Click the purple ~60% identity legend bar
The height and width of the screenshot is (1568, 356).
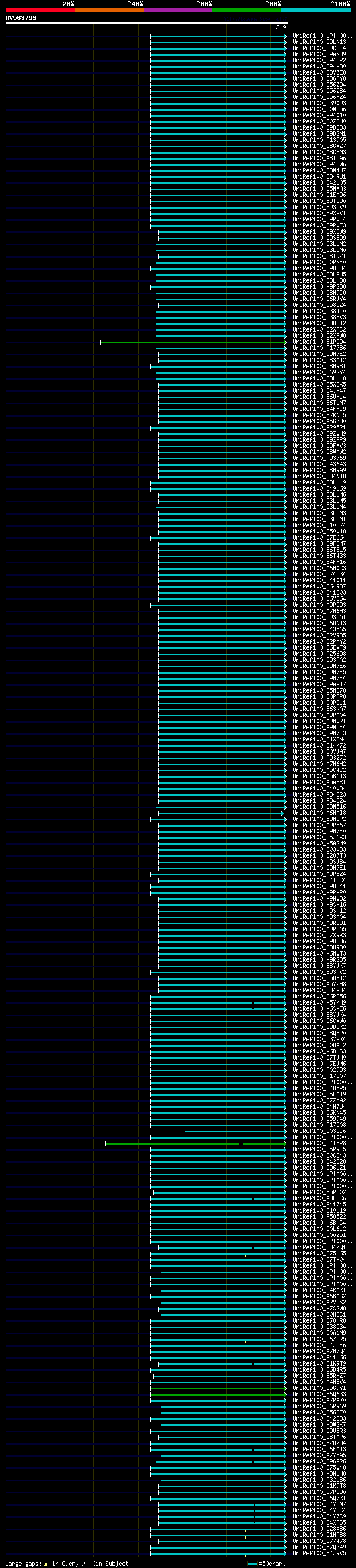click(x=177, y=10)
